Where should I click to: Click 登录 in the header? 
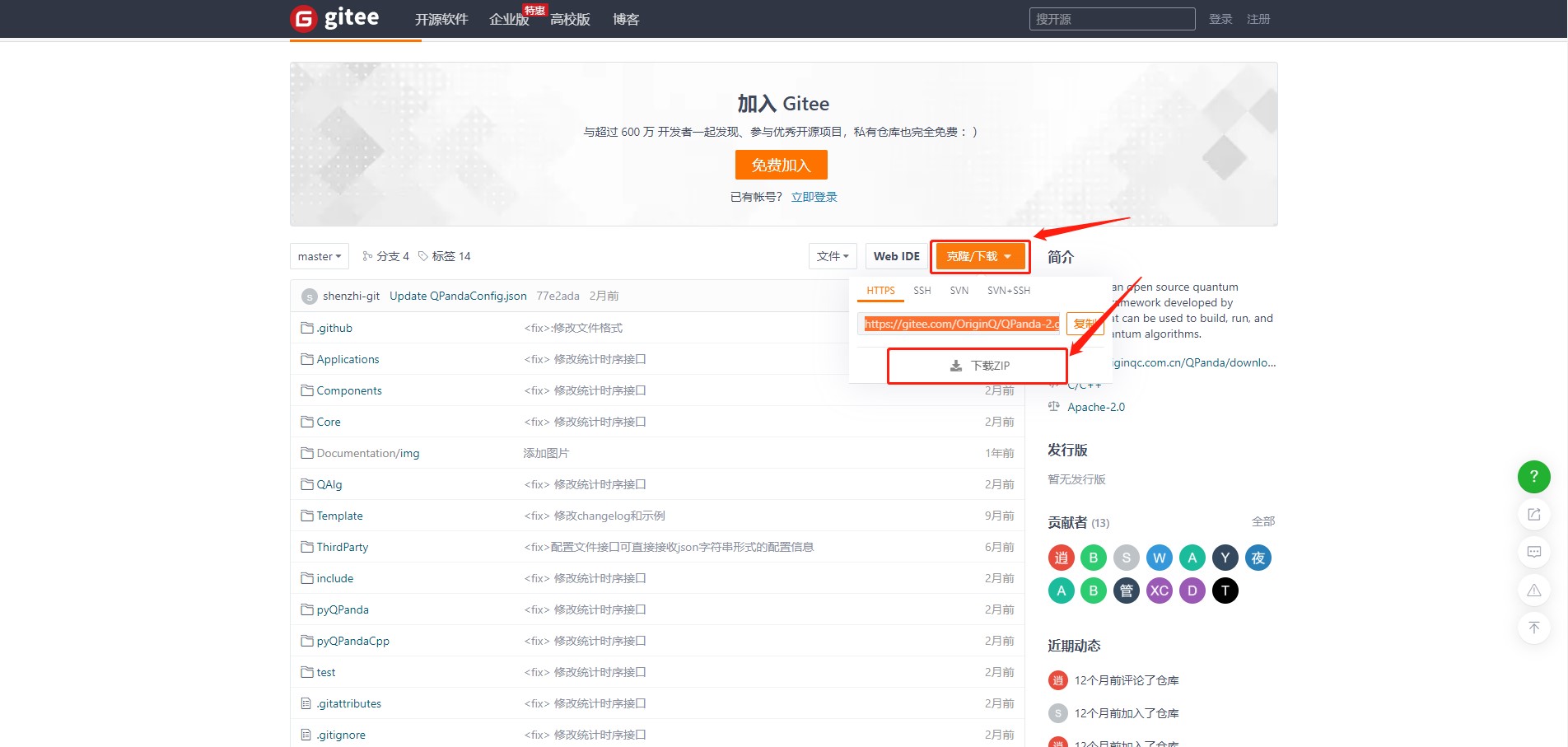pyautogui.click(x=1220, y=19)
